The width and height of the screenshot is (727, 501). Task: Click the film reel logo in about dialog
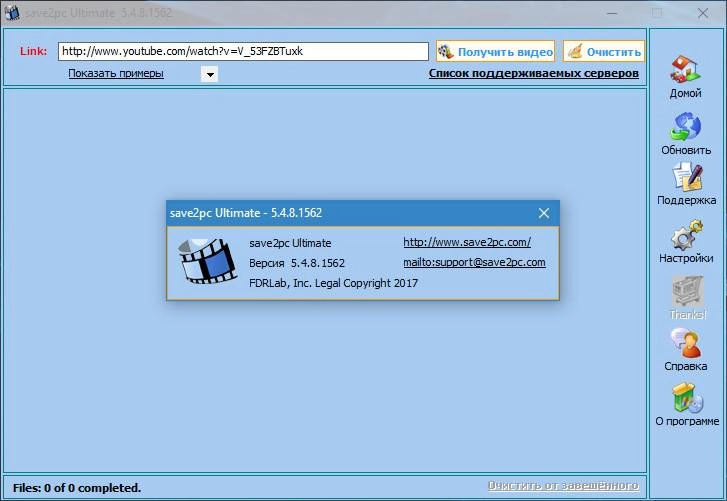[207, 260]
